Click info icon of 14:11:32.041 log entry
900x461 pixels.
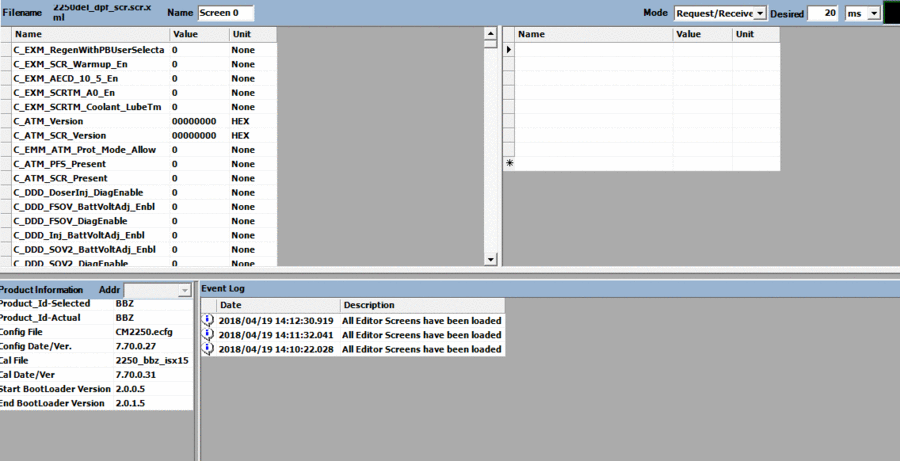tap(208, 334)
